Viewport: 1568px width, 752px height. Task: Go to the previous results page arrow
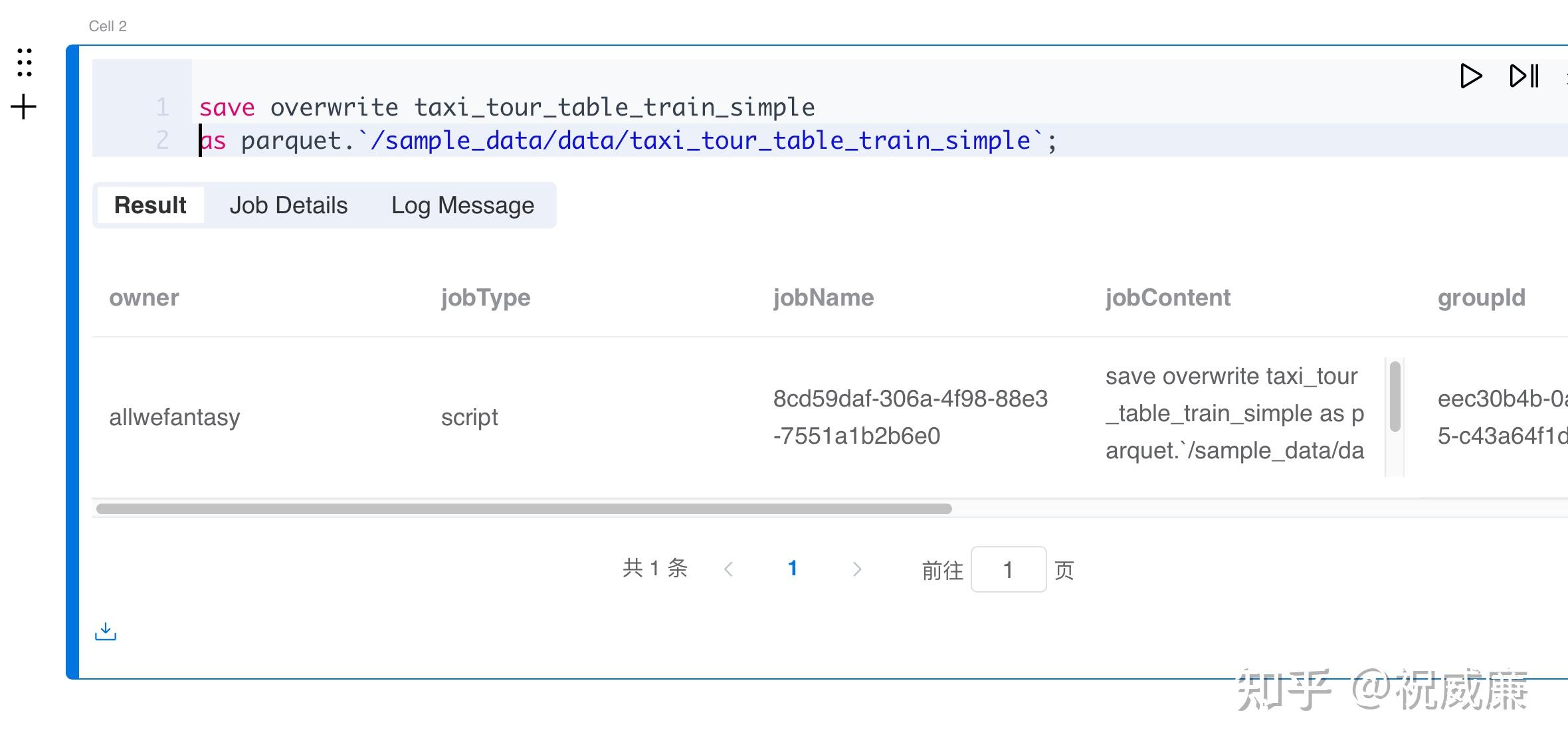pos(730,569)
